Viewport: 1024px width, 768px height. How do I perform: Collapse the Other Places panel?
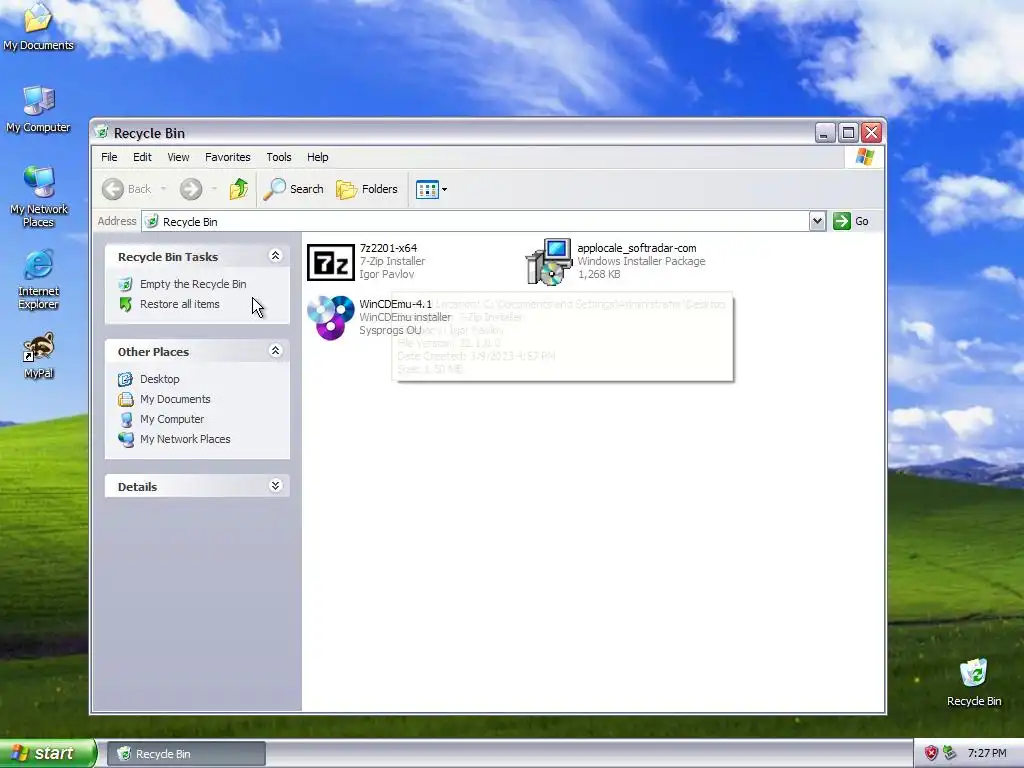276,351
